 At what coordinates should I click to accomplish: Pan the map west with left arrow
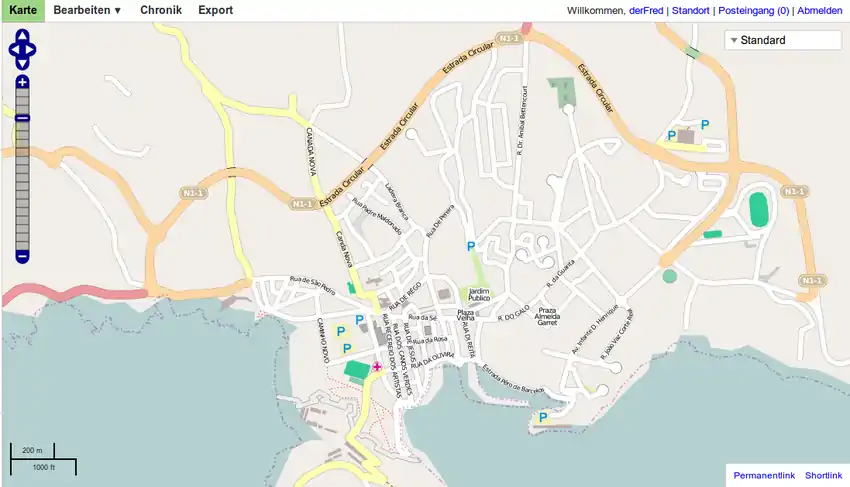pyautogui.click(x=12, y=48)
